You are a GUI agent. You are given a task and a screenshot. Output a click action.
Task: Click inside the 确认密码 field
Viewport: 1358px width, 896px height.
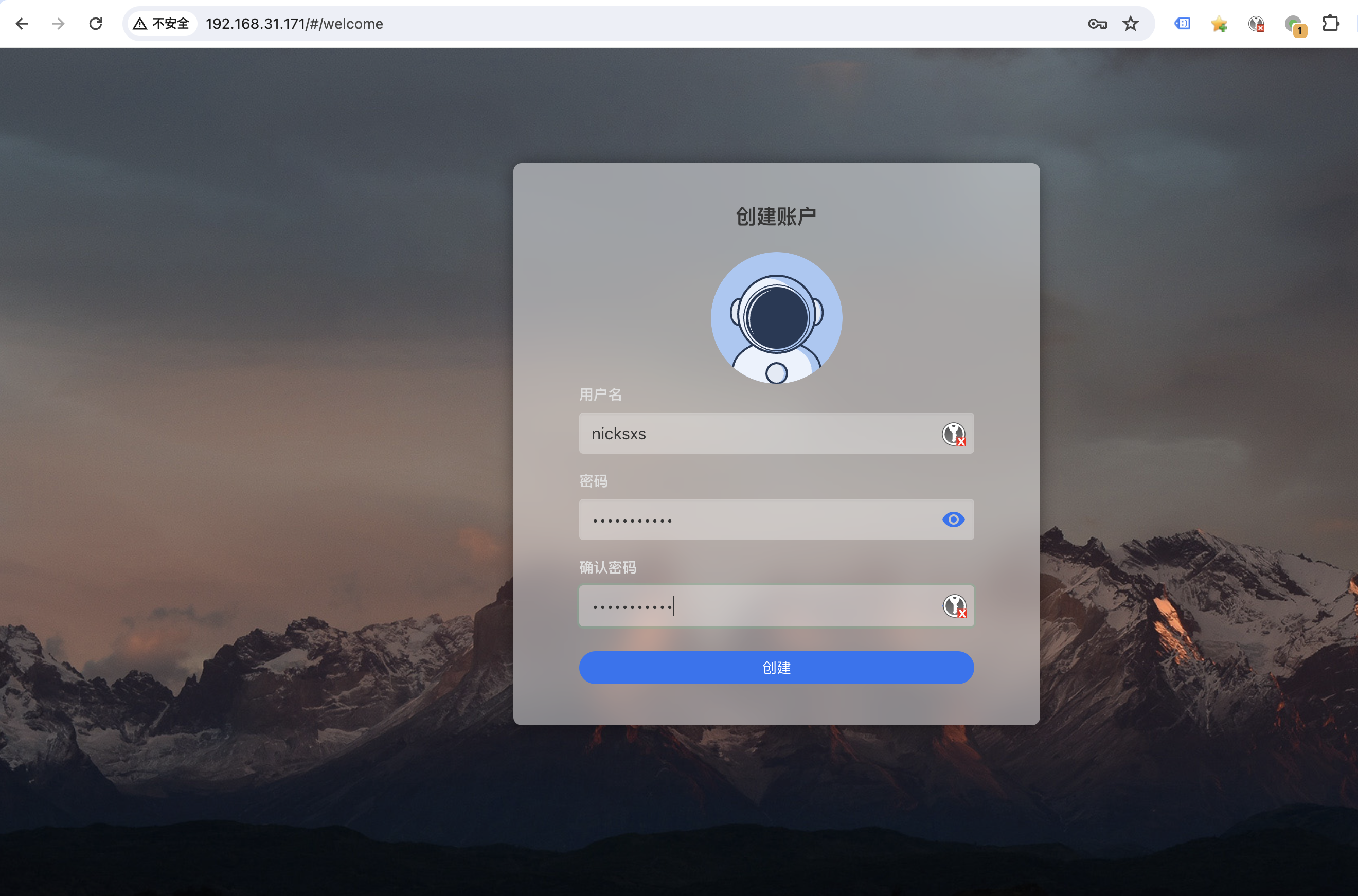[754, 606]
